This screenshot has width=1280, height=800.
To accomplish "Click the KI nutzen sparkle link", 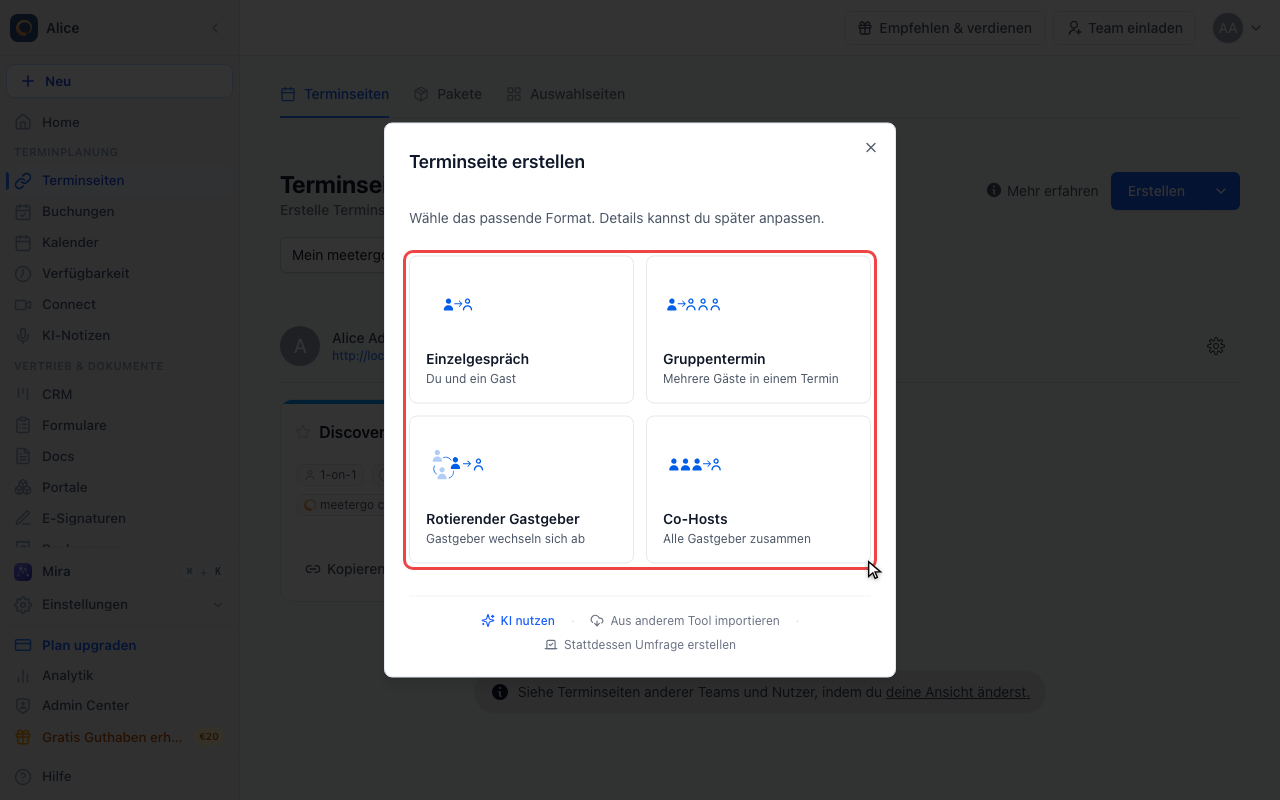I will (x=518, y=621).
